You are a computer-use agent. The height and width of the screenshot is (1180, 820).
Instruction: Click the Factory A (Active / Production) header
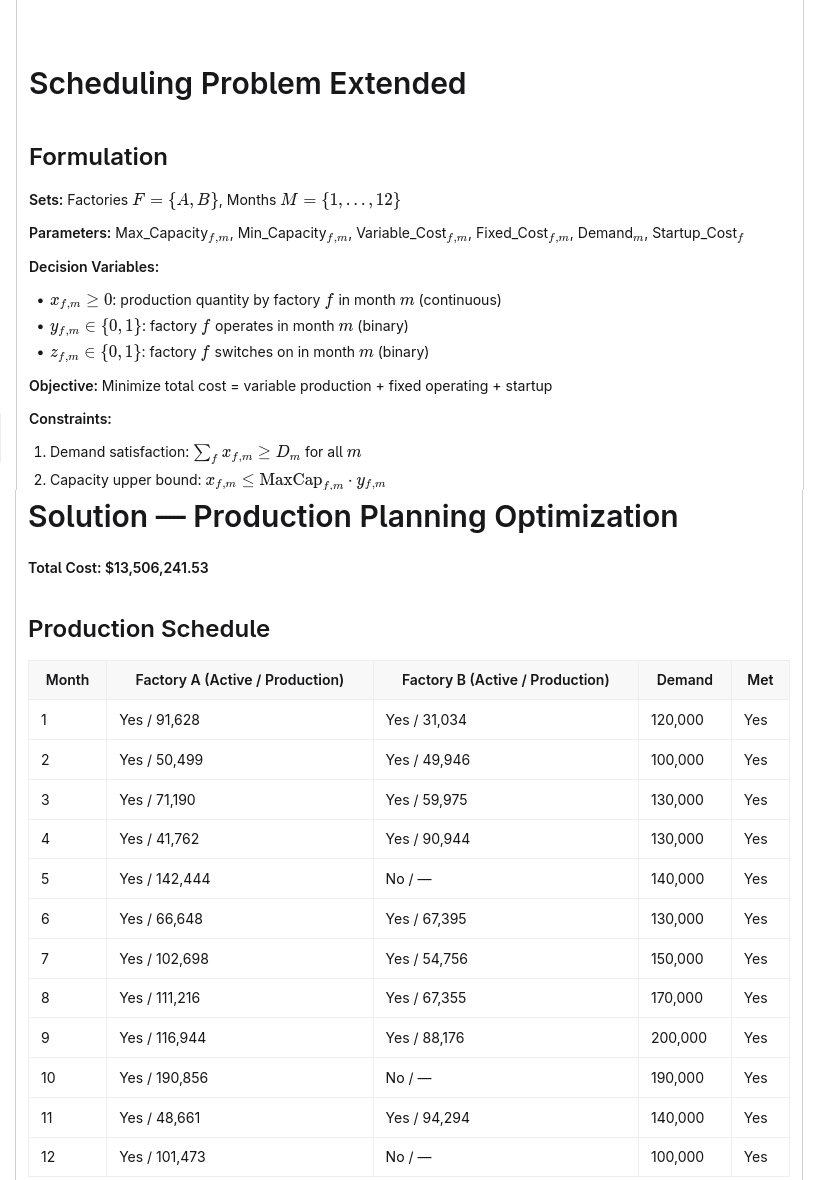(x=239, y=680)
